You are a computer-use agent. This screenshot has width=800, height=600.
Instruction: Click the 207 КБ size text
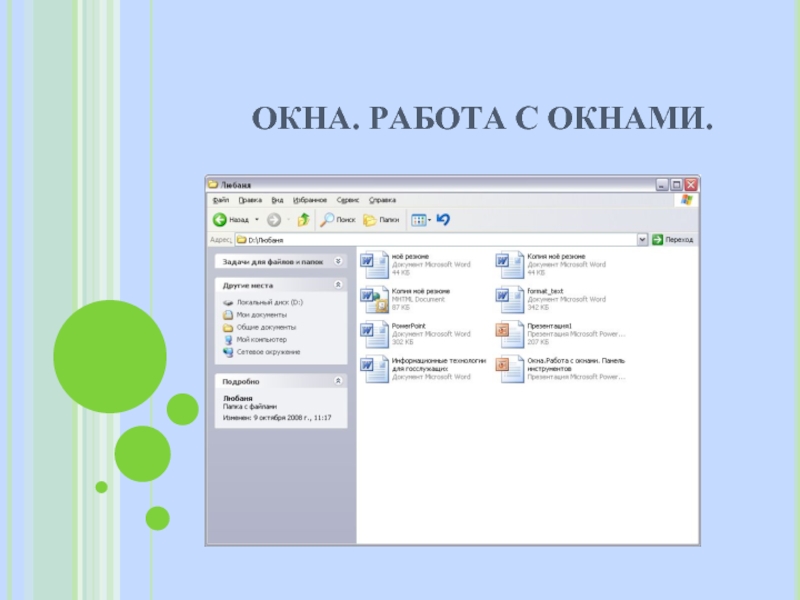(538, 342)
